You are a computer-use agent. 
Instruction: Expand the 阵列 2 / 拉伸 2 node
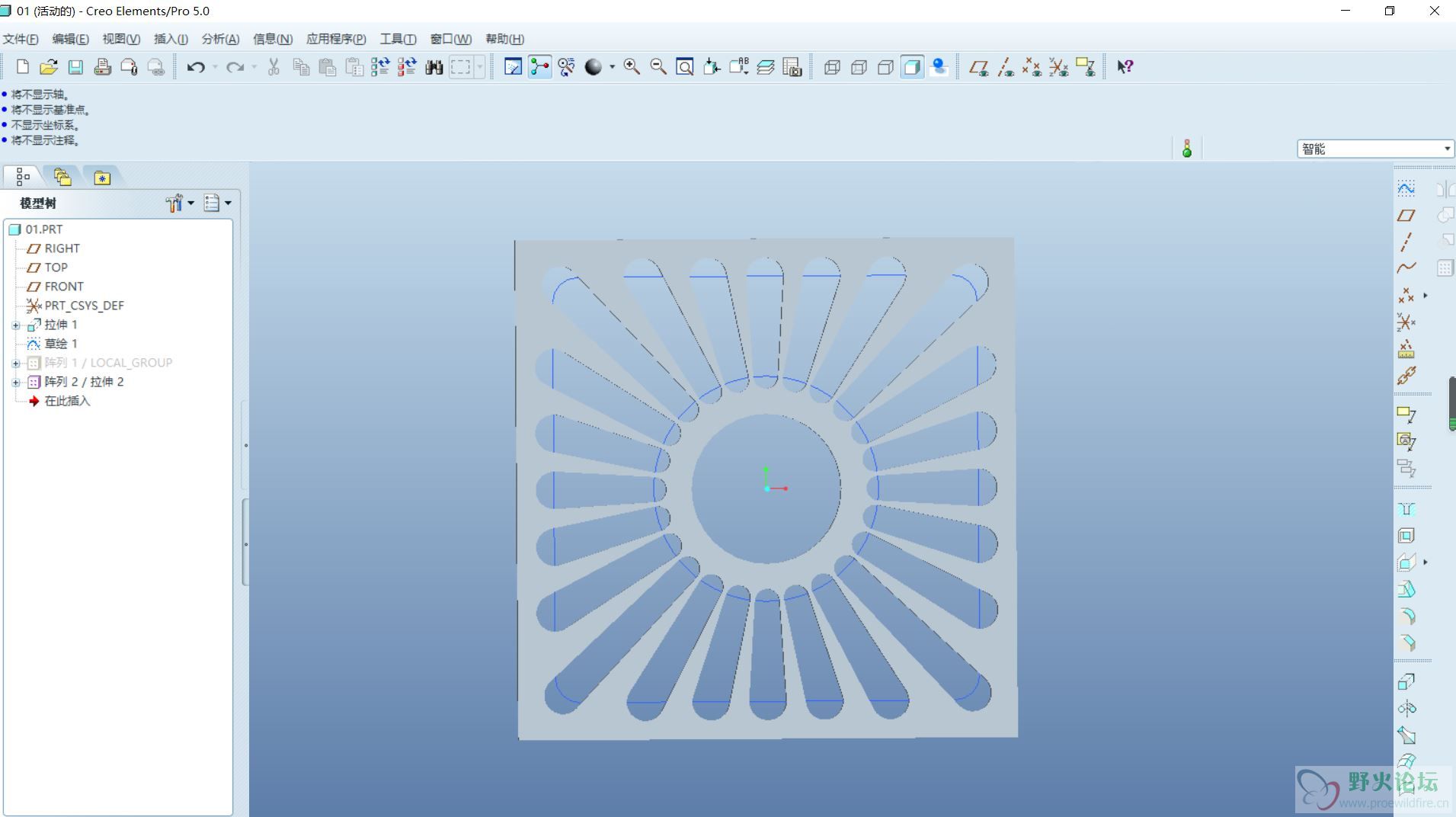point(16,383)
